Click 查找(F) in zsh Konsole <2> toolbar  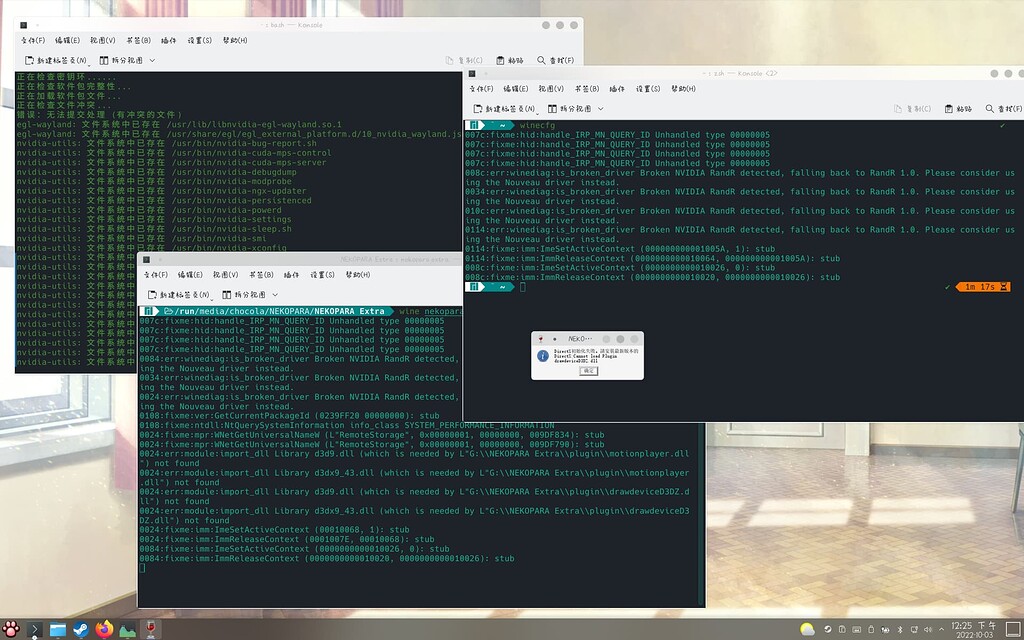(1004, 108)
